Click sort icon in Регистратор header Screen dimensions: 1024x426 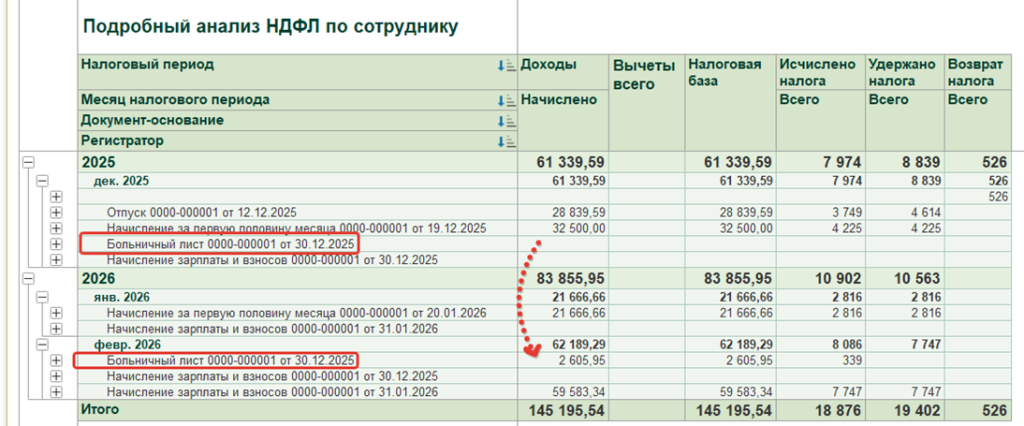click(x=506, y=142)
